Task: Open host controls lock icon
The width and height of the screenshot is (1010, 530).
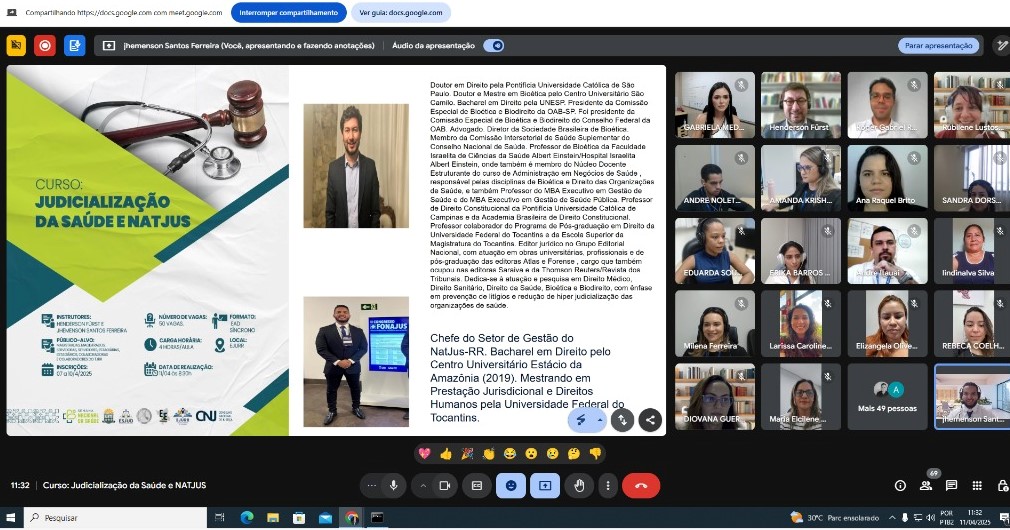Action: 1002,485
